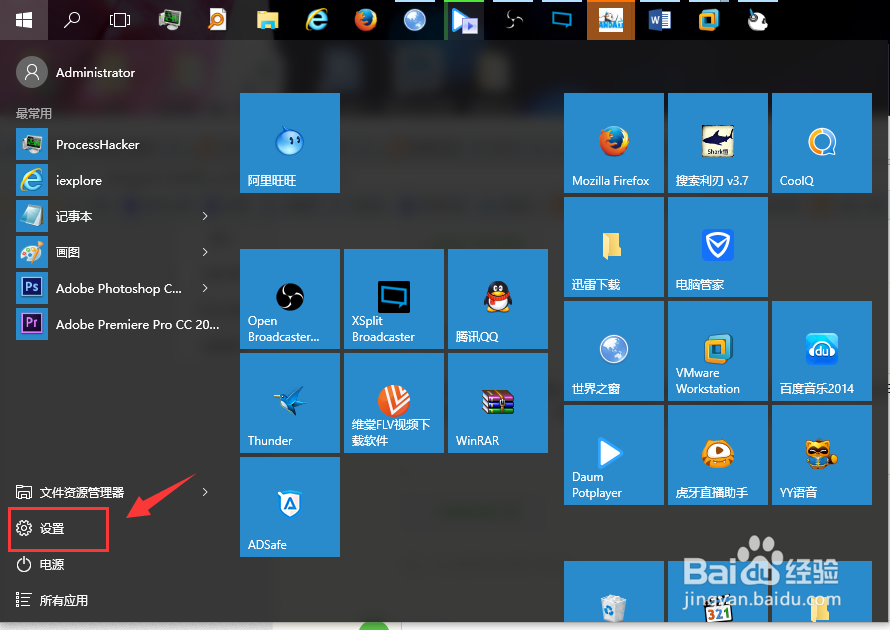
Task: Open 所有应用 (All apps) list
Action: pos(52,600)
